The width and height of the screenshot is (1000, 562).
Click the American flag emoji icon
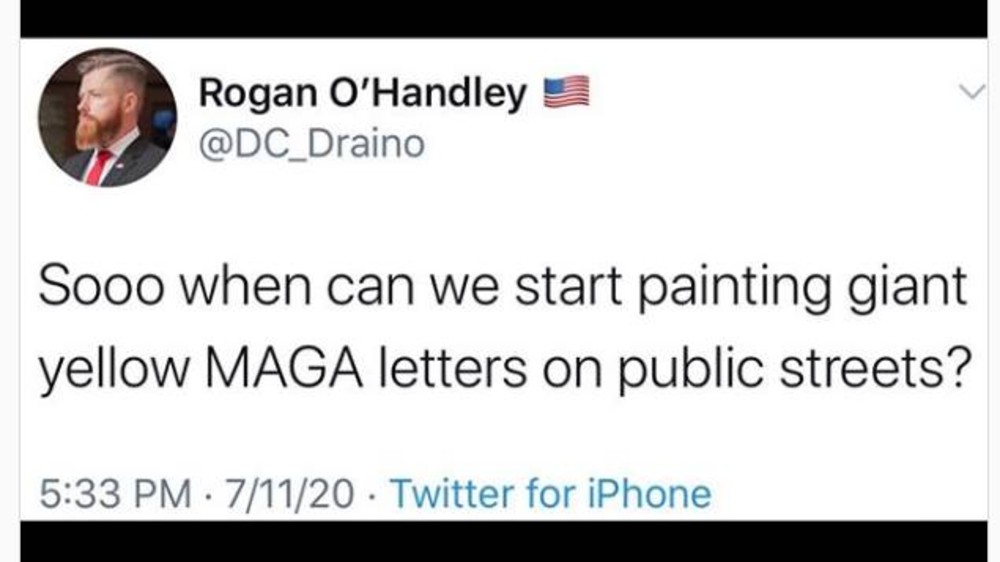(x=565, y=94)
